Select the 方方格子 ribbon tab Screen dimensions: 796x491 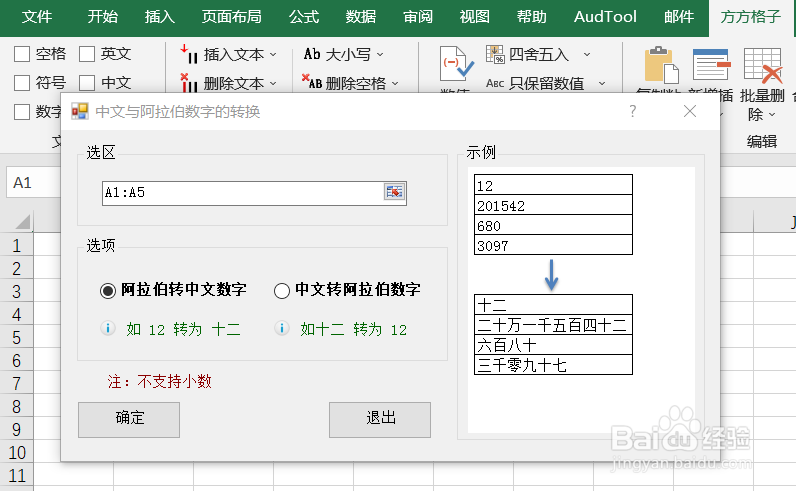(x=750, y=17)
